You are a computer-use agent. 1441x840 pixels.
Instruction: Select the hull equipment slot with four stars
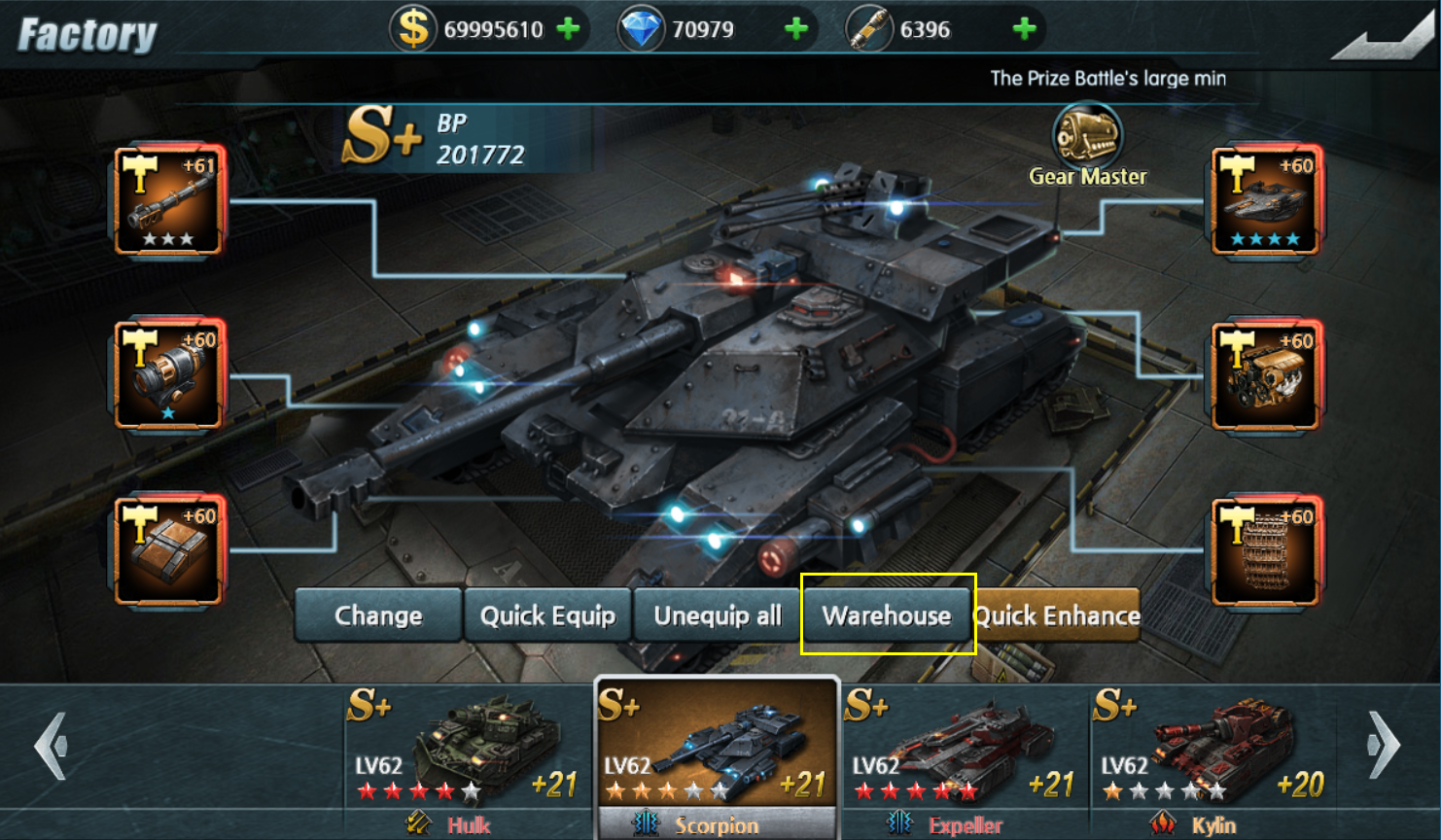(1265, 201)
